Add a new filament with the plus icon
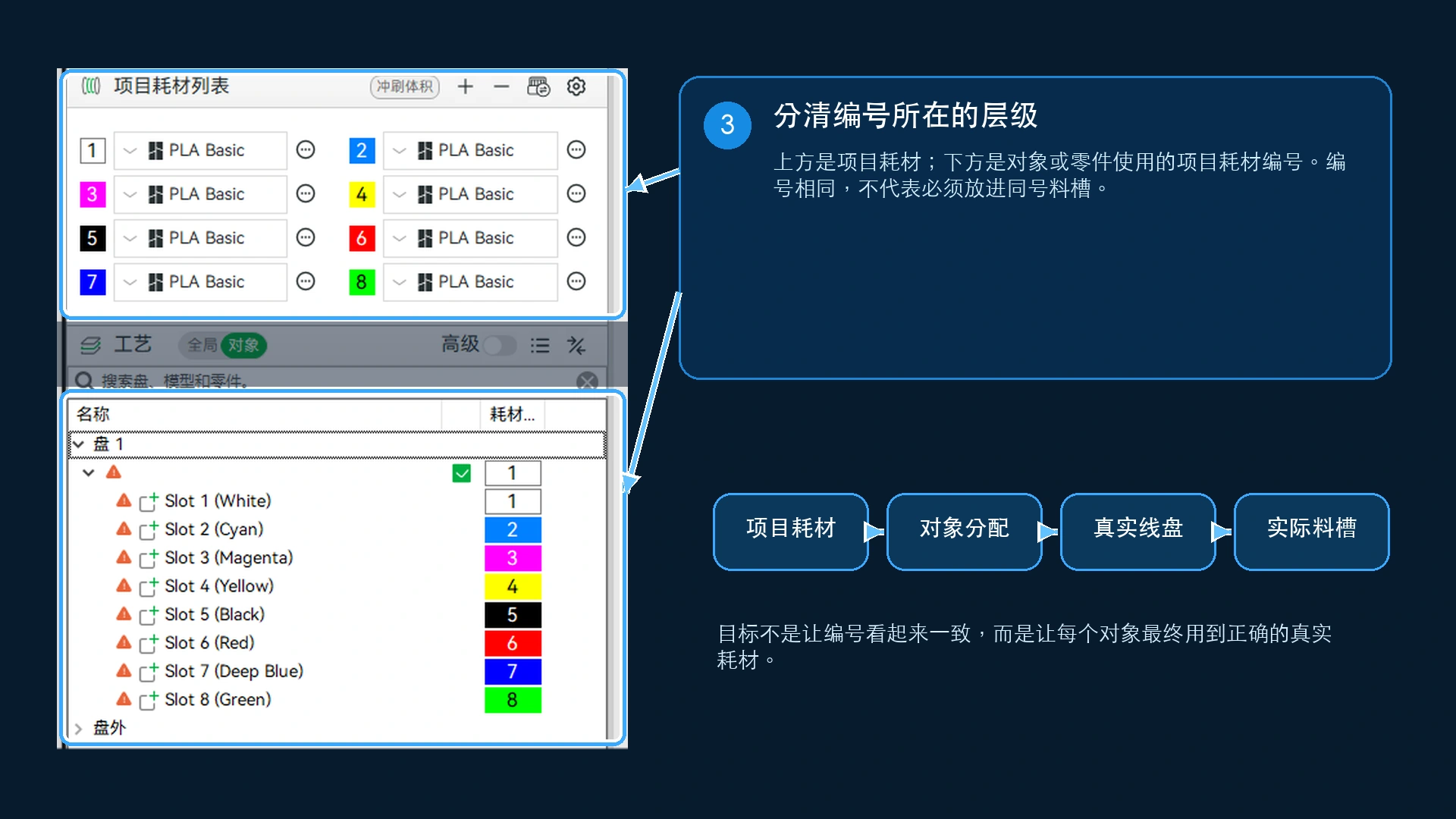The width and height of the screenshot is (1456, 819). [x=465, y=86]
